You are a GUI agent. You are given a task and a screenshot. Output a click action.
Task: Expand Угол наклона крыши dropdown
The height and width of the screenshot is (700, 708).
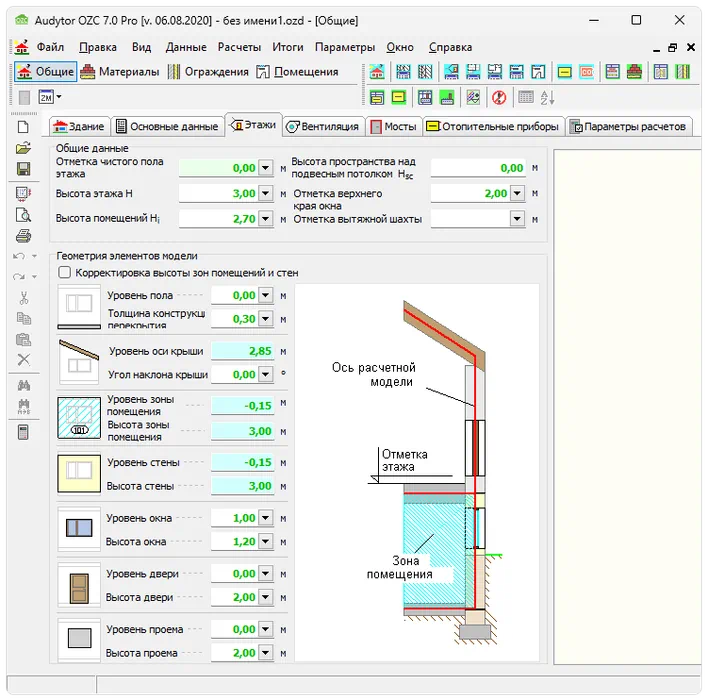pos(266,374)
